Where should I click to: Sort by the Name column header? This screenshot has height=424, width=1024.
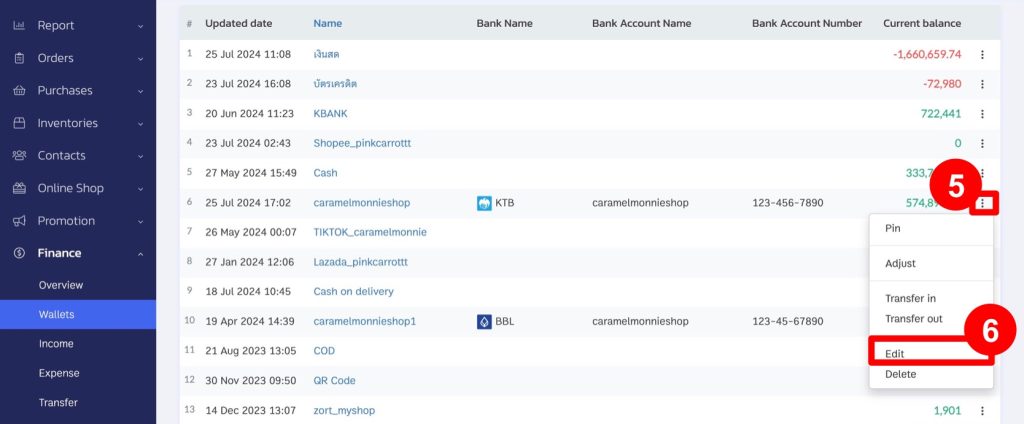327,24
